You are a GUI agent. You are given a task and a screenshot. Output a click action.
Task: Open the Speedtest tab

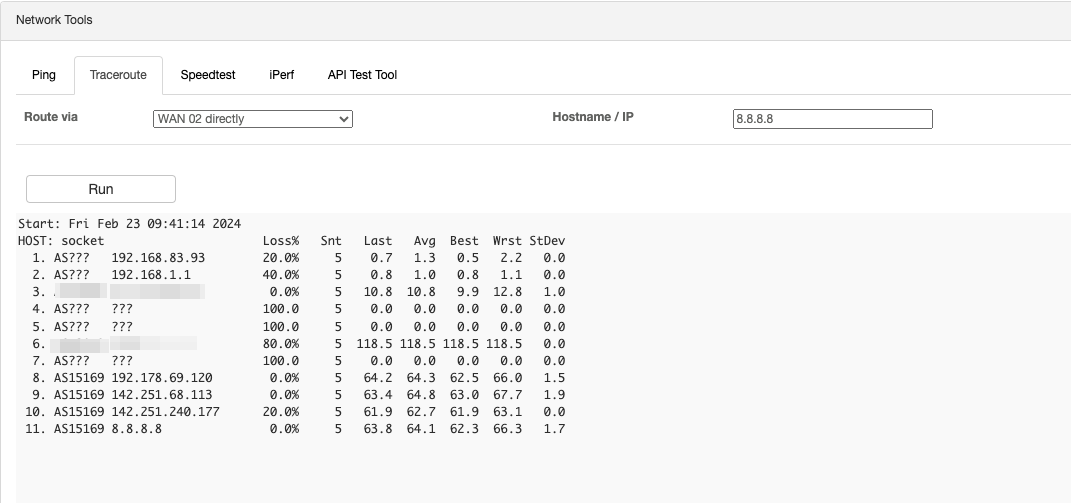(208, 75)
